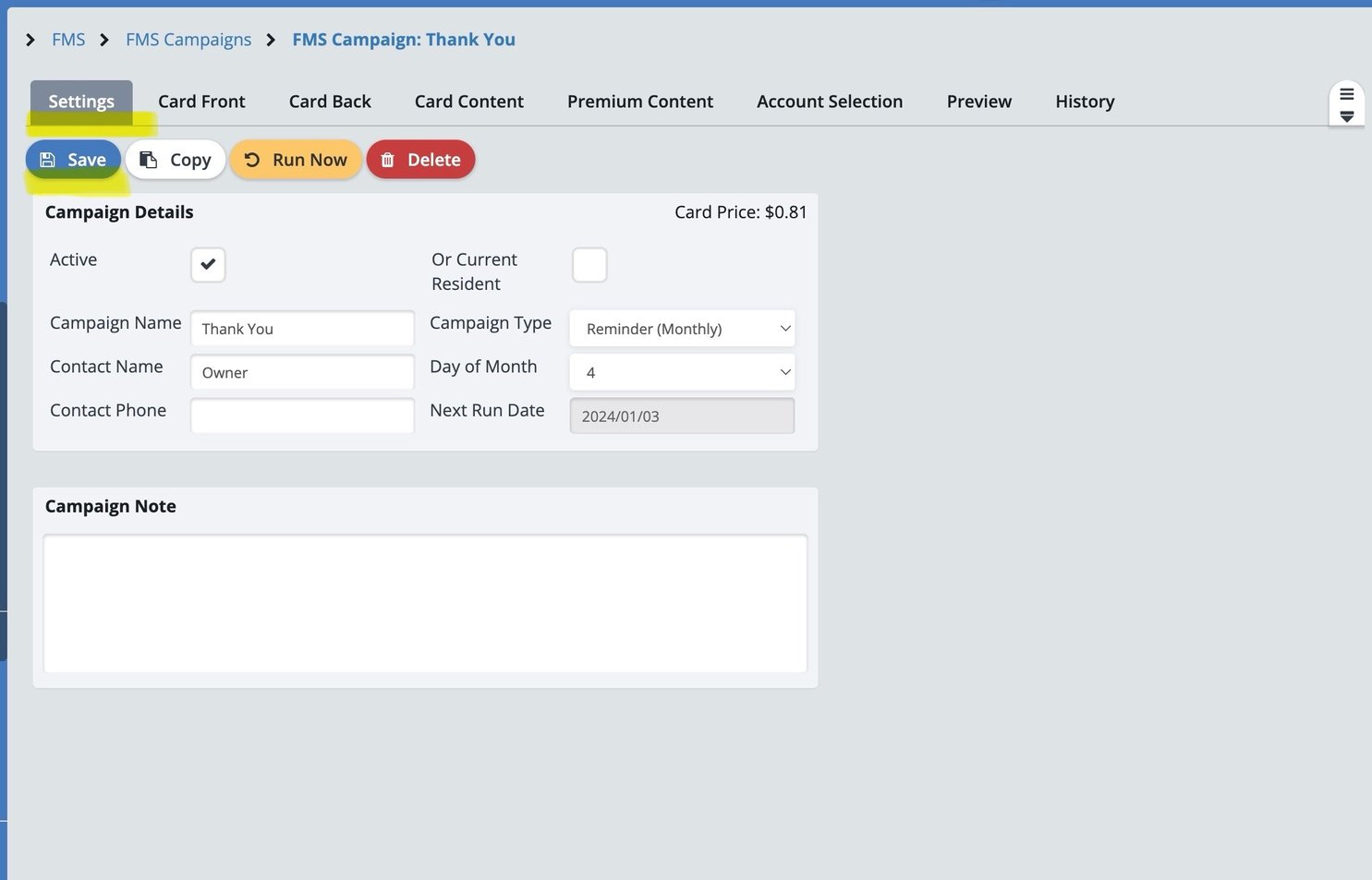
Task: Open the Campaign Type dropdown
Action: [x=682, y=328]
